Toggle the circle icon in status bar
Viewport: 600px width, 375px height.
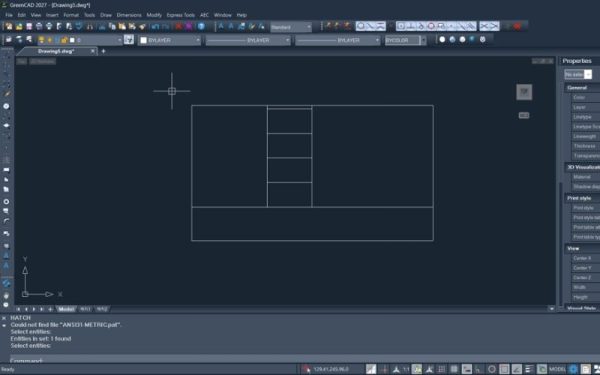492,369
